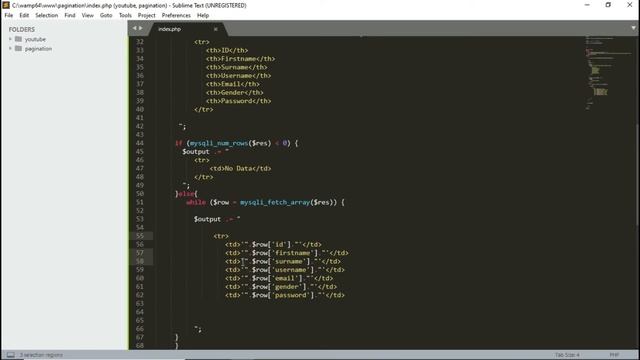Open the Goto menu
Viewport: 640px width, 360px height.
tap(106, 15)
